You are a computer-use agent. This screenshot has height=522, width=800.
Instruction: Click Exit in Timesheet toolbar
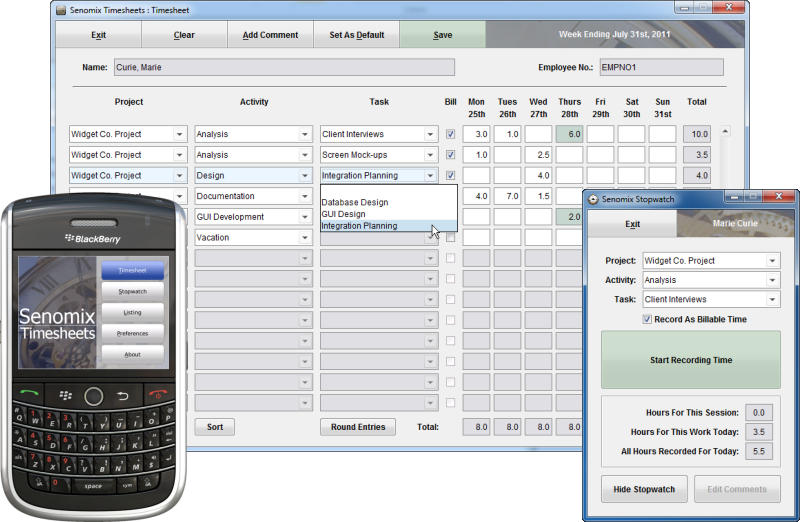pos(98,35)
